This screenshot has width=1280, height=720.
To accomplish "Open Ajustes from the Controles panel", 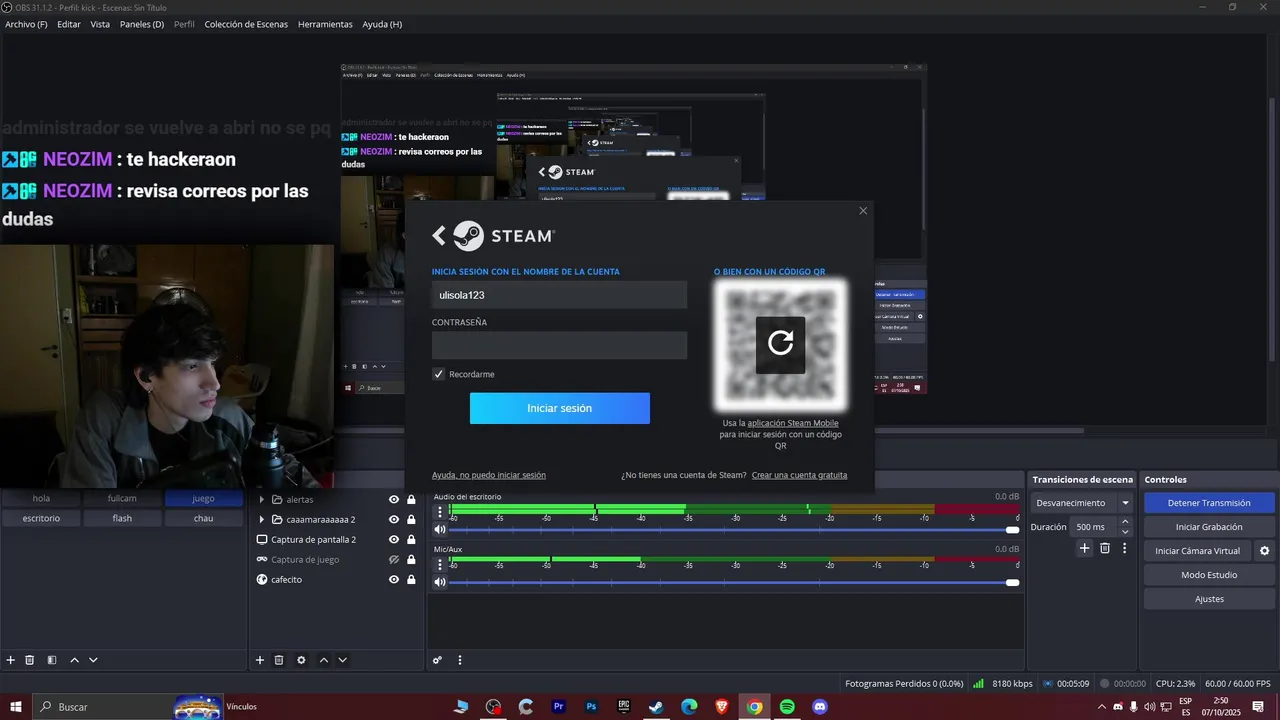I will 1209,599.
